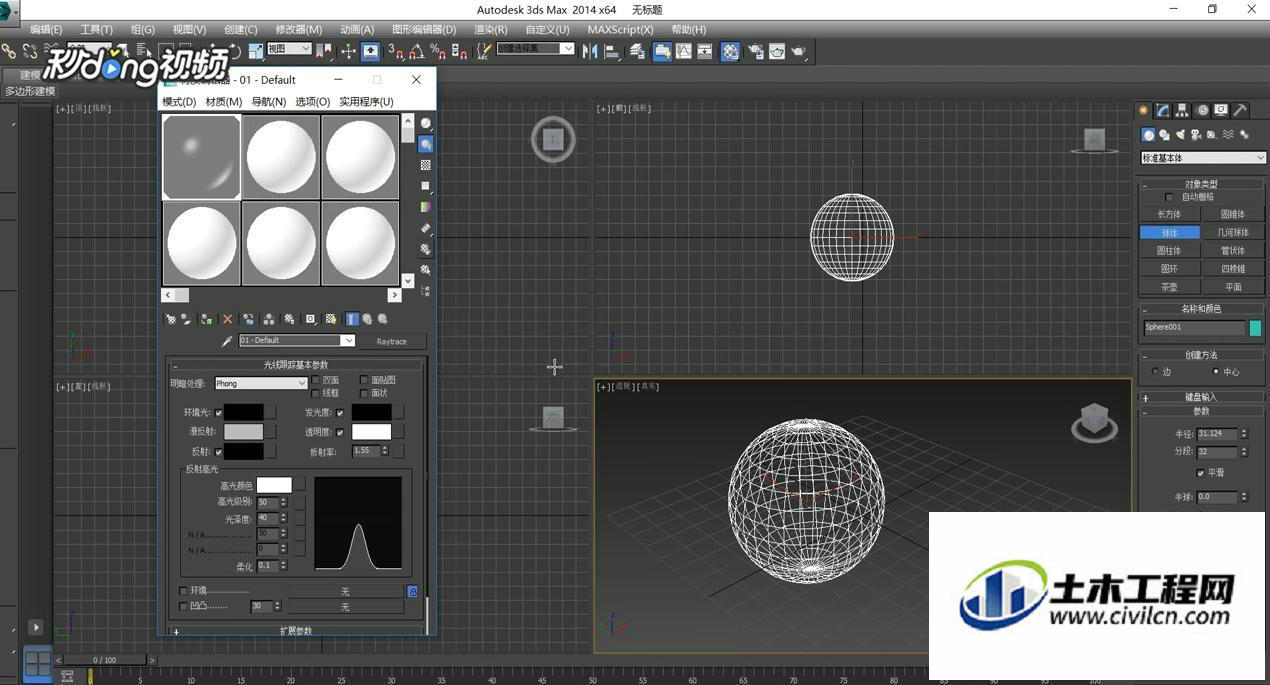Open the Create tab in command panel

click(1144, 110)
